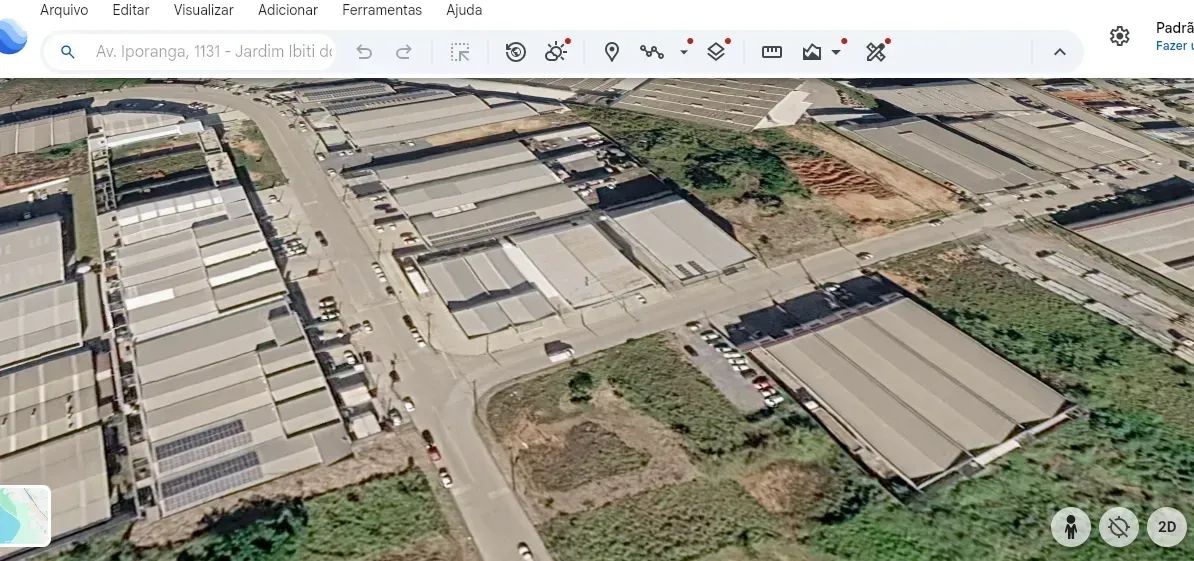This screenshot has width=1194, height=561.
Task: Click the compass reset rotation button
Action: [x=1119, y=527]
